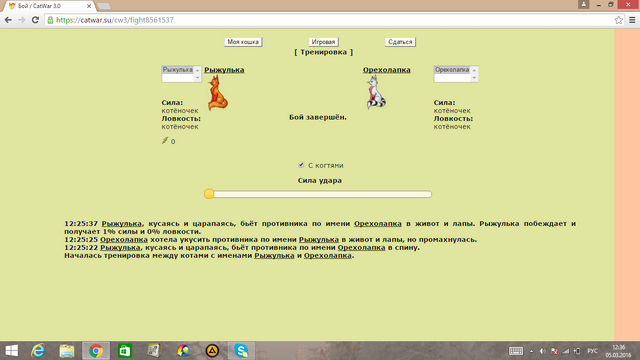This screenshot has height=360, width=640.
Task: Bookmark the page with the star icon
Action: pos(618,20)
